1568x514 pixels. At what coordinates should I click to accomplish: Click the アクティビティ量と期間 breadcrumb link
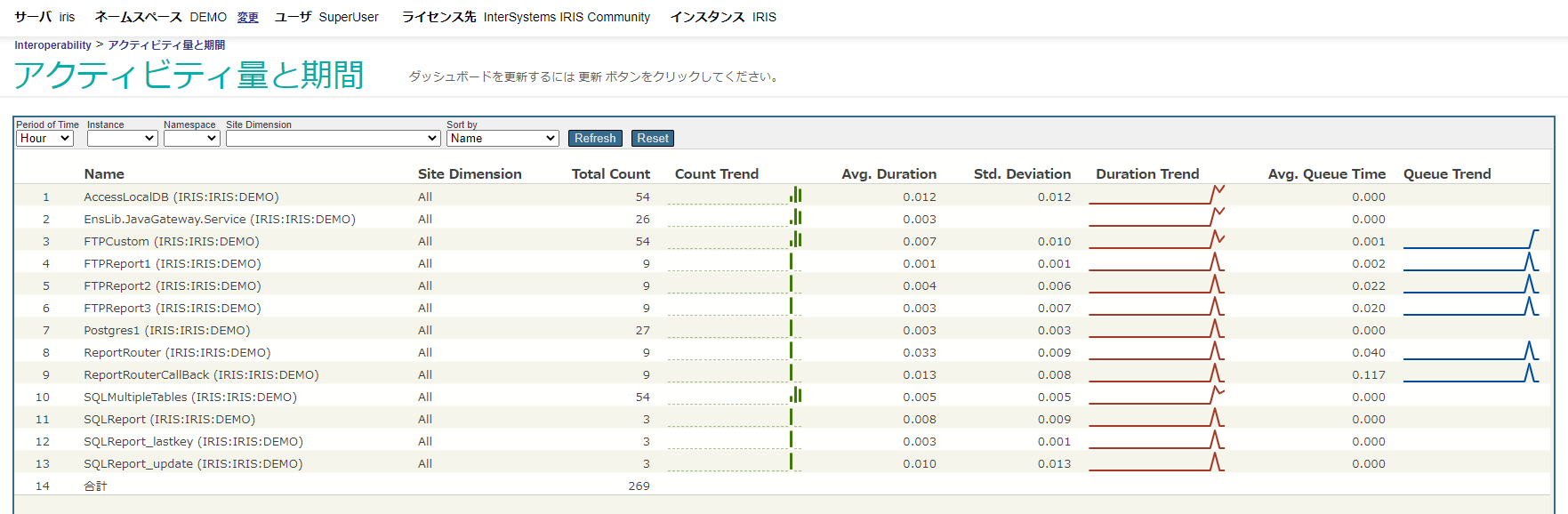(166, 45)
